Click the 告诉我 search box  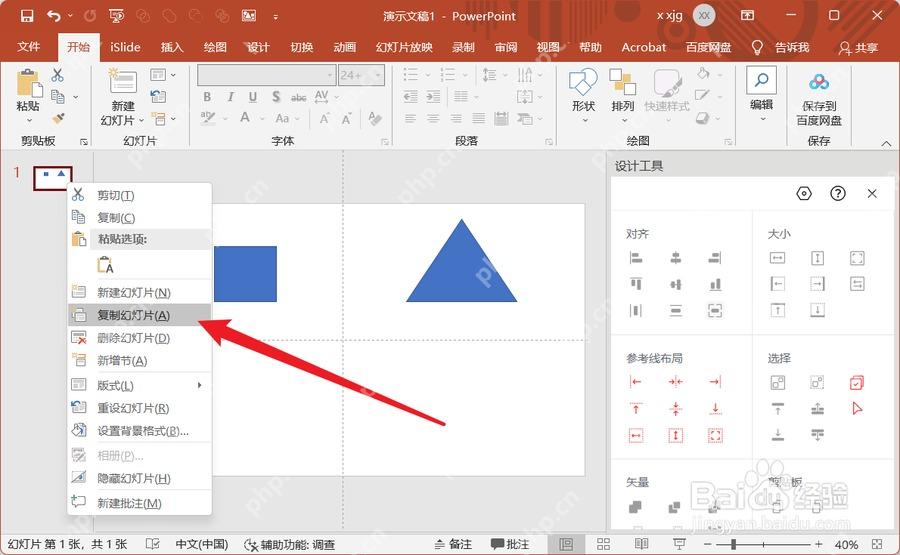[780, 47]
